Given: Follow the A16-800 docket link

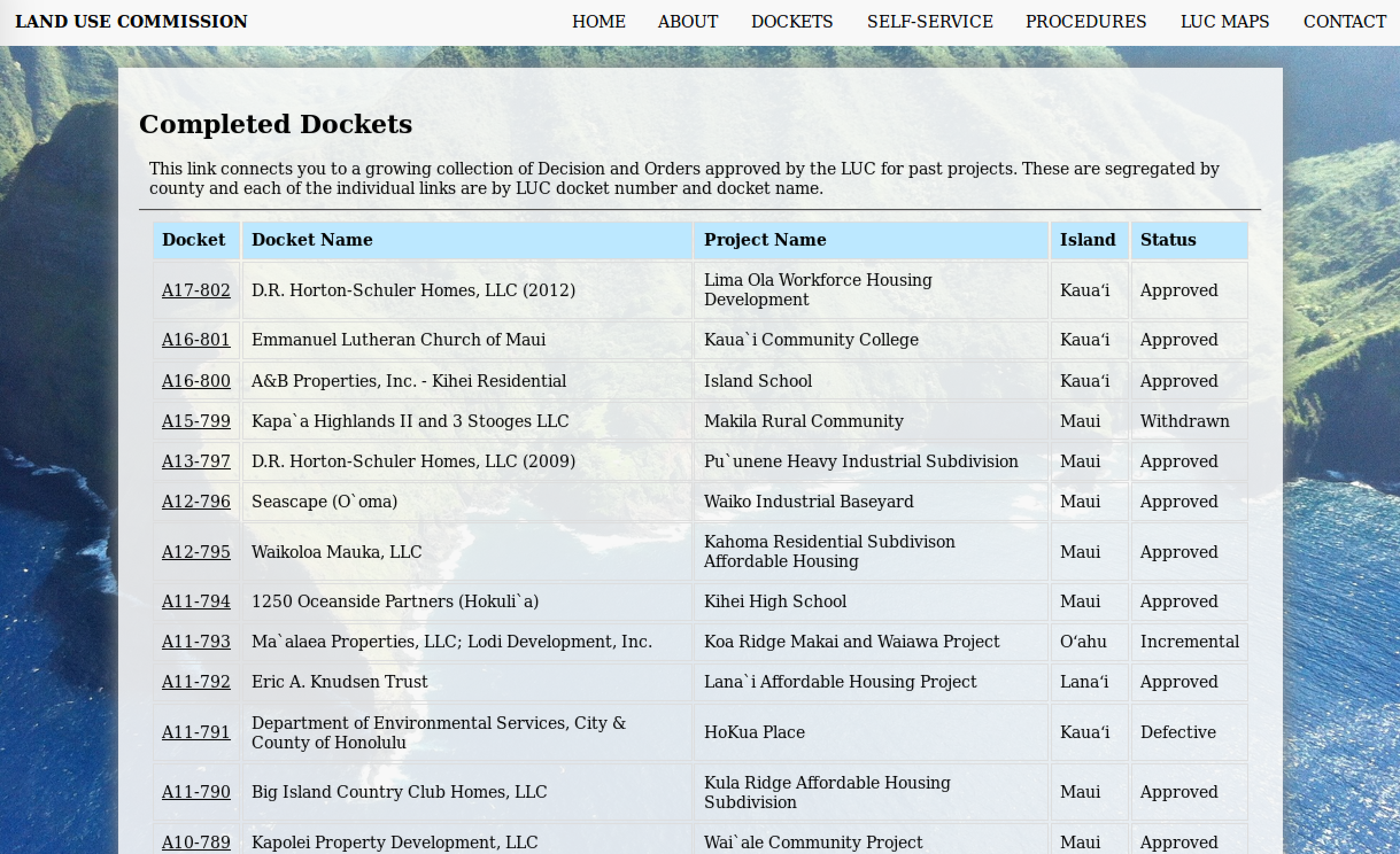Looking at the screenshot, I should click(x=196, y=381).
